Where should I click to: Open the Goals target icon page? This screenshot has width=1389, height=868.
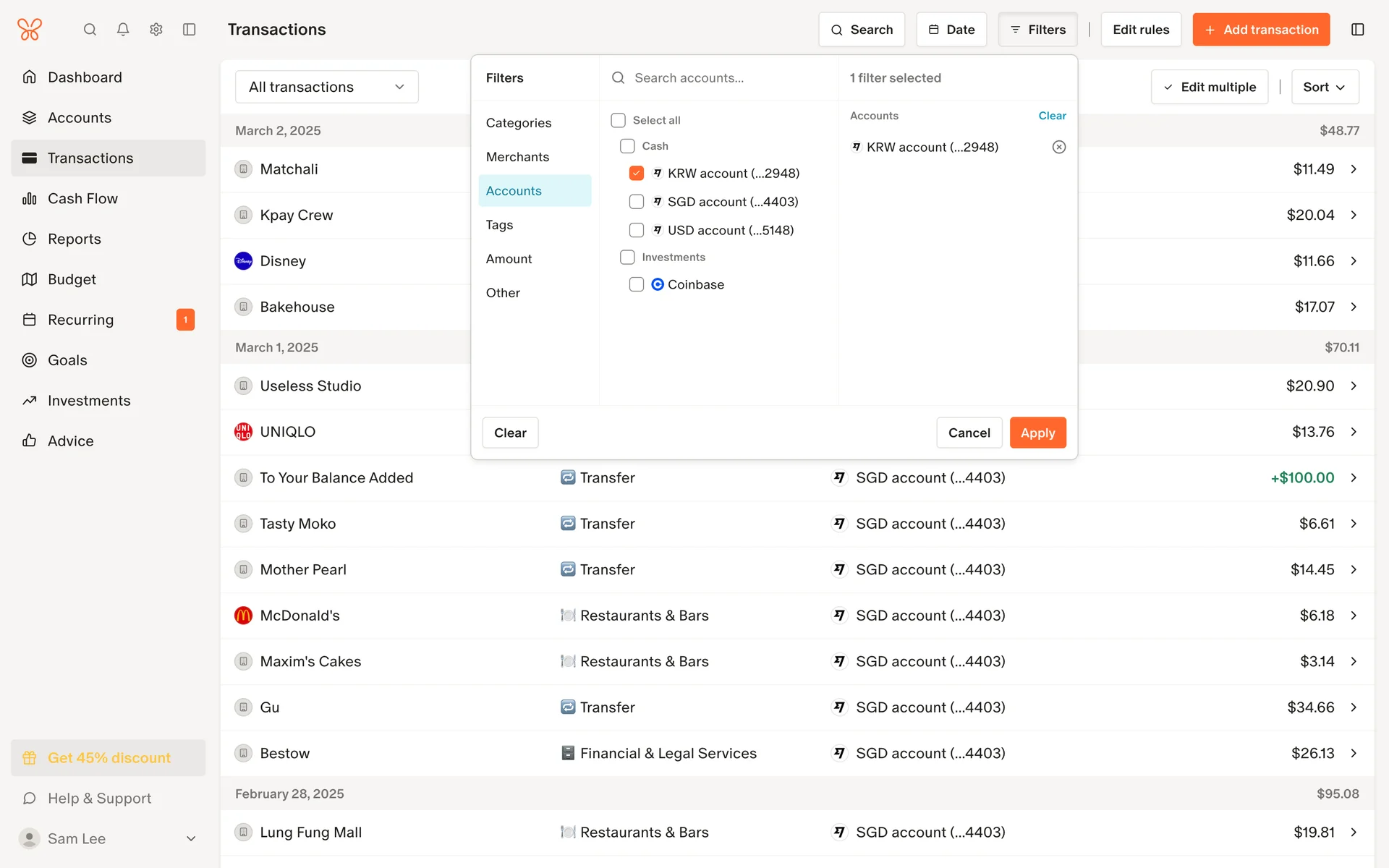pyautogui.click(x=67, y=360)
